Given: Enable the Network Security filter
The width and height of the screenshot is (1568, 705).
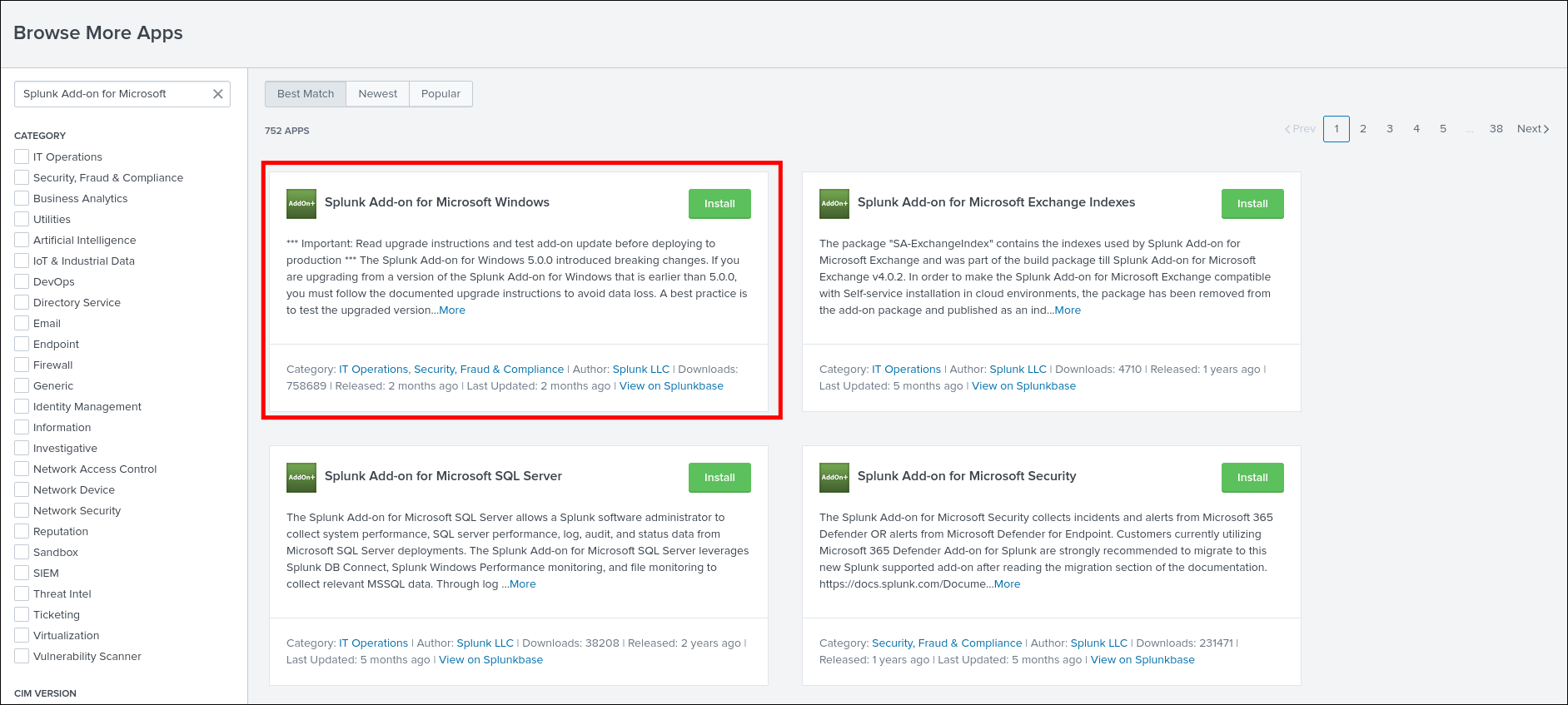Looking at the screenshot, I should [x=22, y=510].
